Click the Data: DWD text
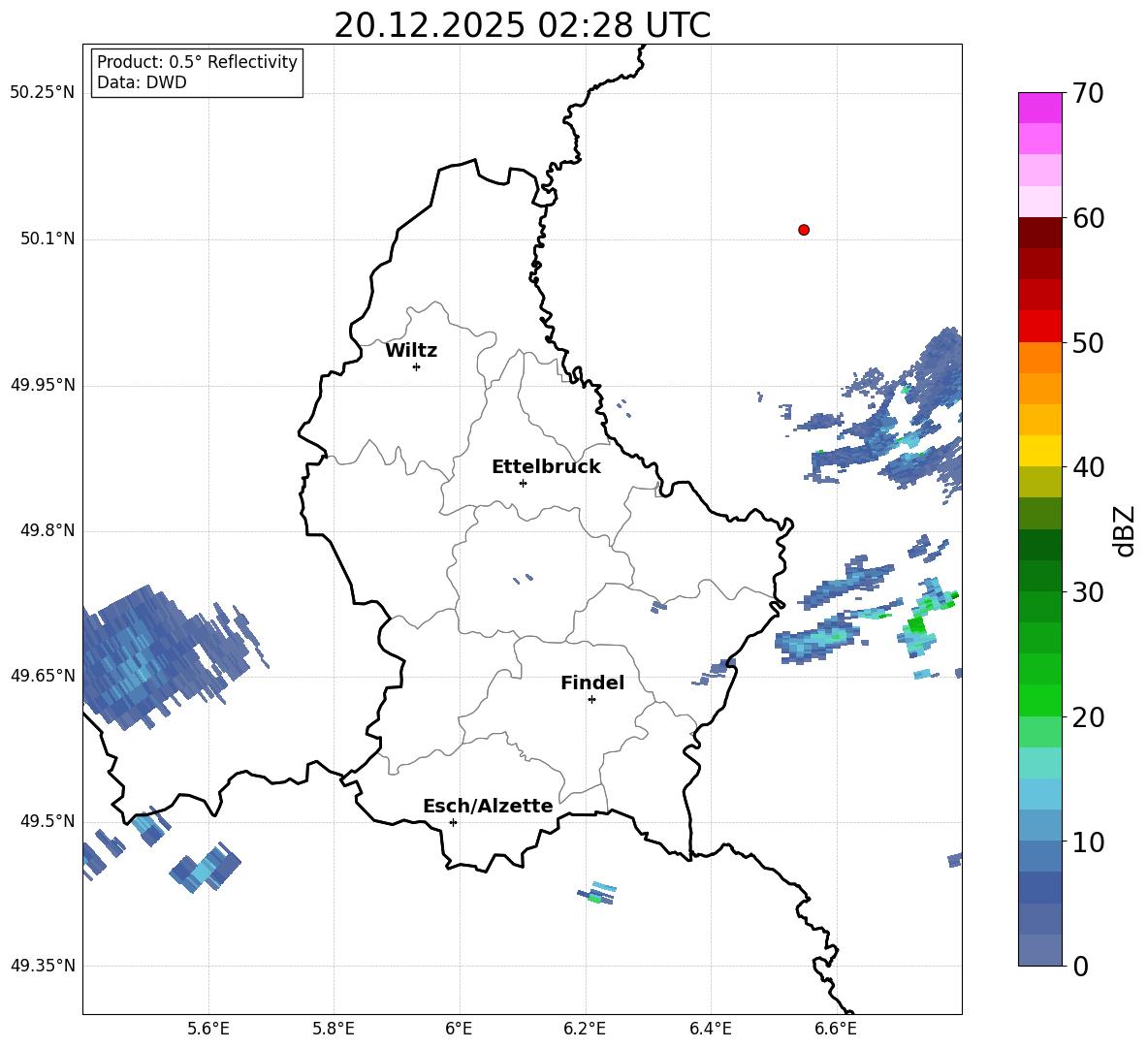The height and width of the screenshot is (1048, 1148). [x=142, y=82]
